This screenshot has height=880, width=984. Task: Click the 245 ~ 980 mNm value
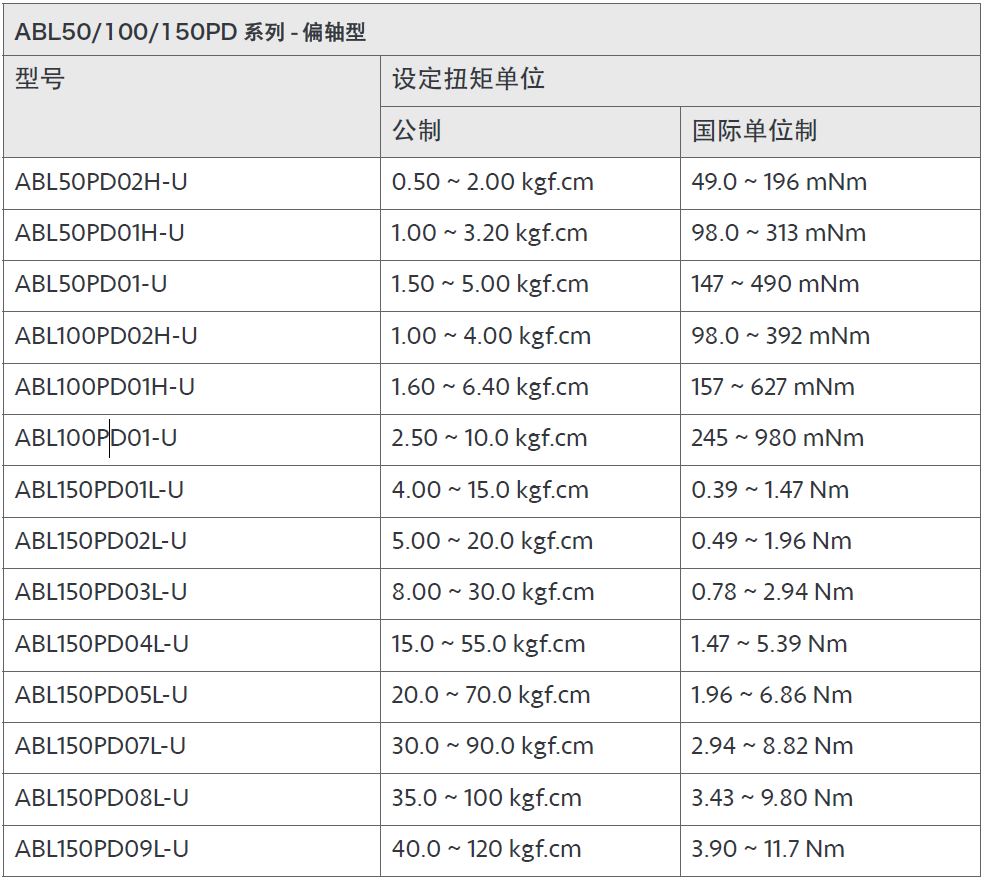tap(777, 438)
